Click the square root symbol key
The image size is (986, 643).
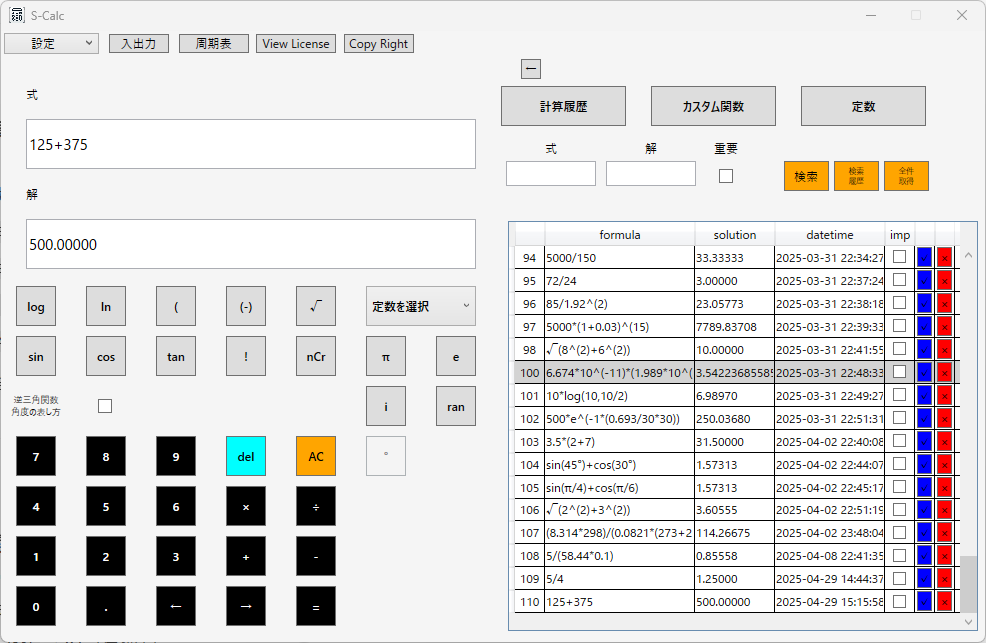[x=316, y=306]
